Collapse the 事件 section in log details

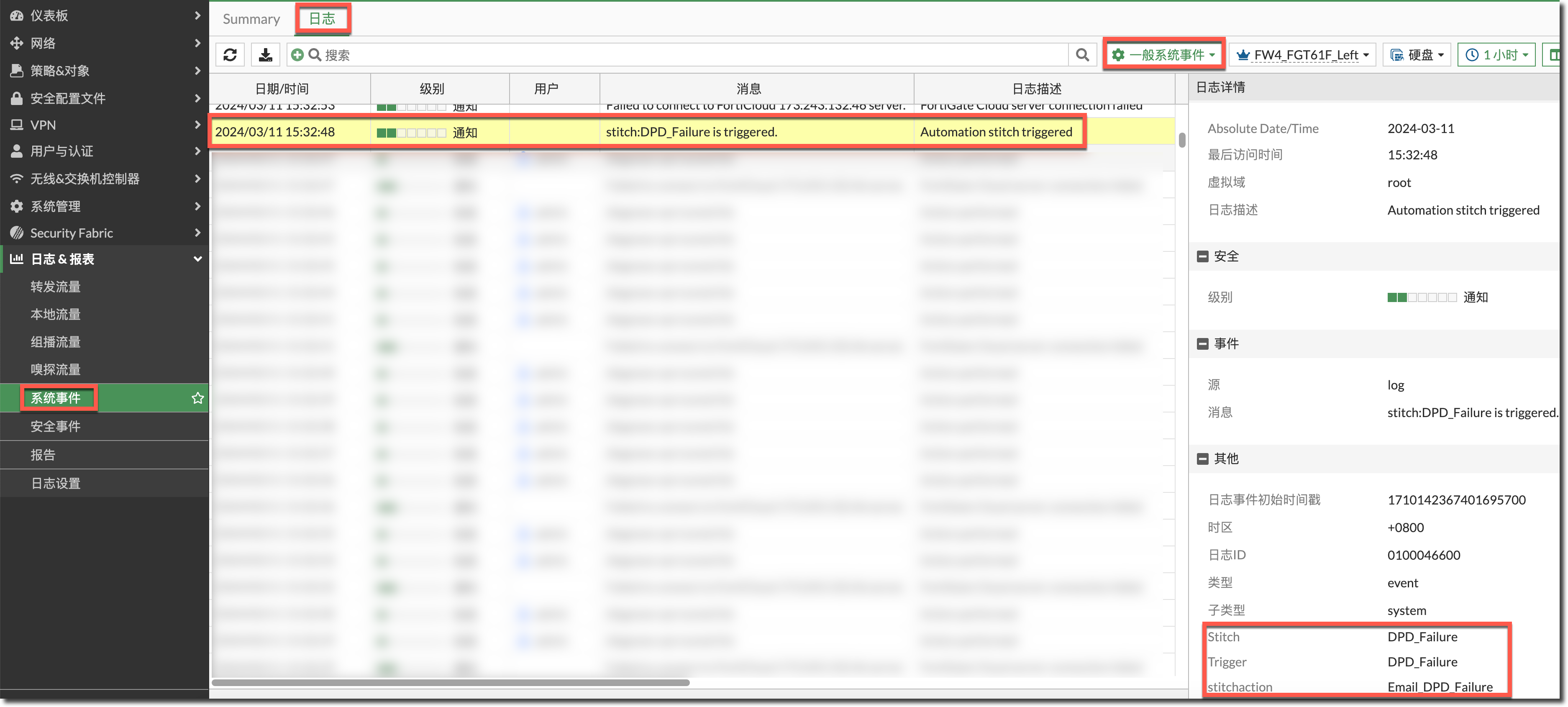(x=1202, y=344)
